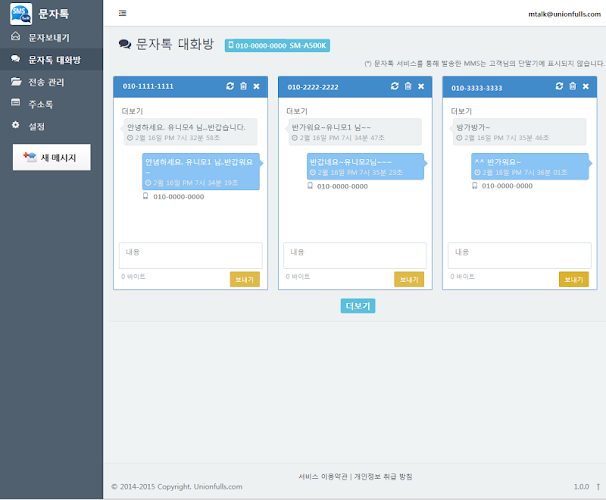The image size is (606, 500).
Task: Select 문자톡 대화방 sidebar item
Action: pos(51,60)
